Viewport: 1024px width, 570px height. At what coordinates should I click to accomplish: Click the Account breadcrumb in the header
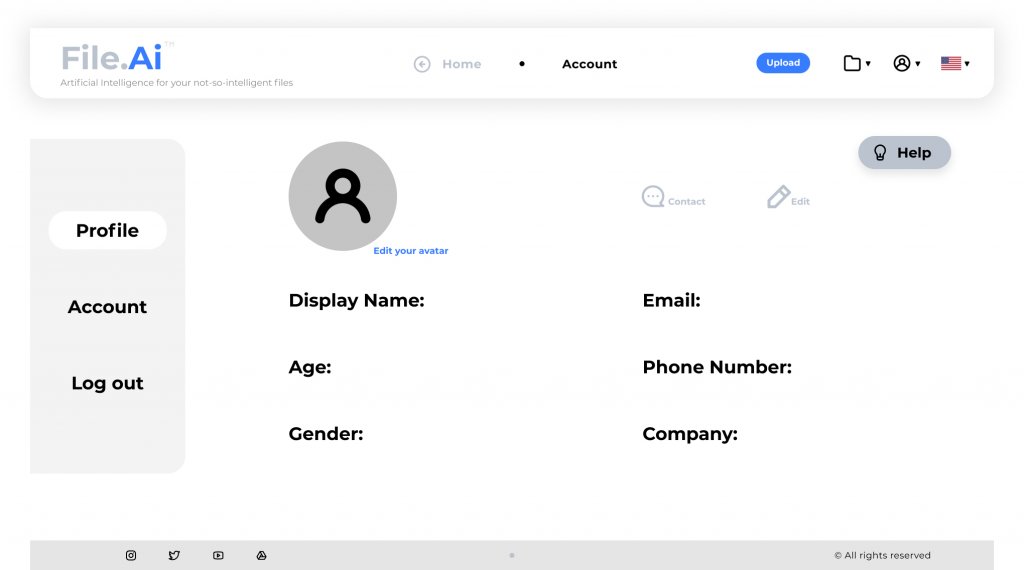pyautogui.click(x=589, y=64)
